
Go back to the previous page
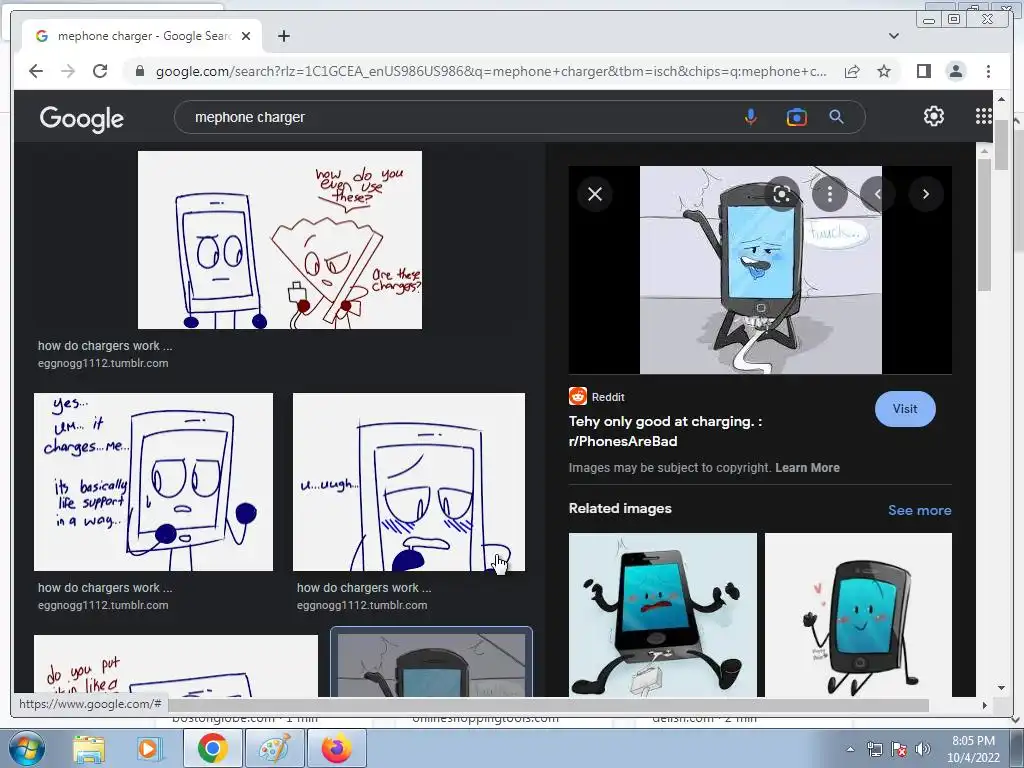[36, 71]
